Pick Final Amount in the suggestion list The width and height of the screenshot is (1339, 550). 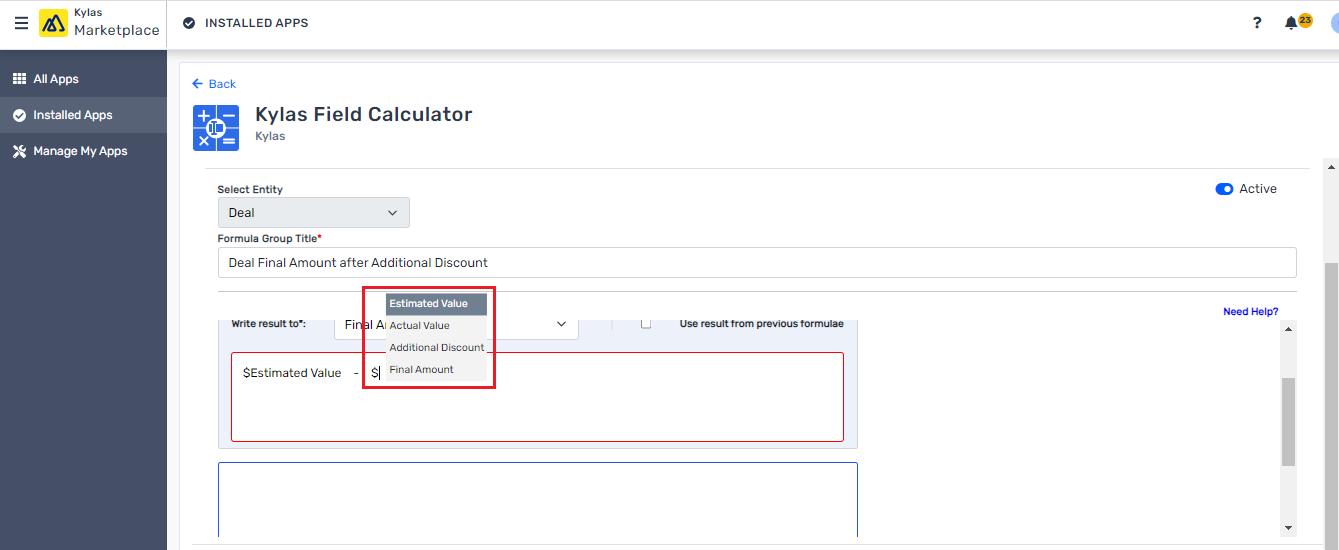point(422,370)
